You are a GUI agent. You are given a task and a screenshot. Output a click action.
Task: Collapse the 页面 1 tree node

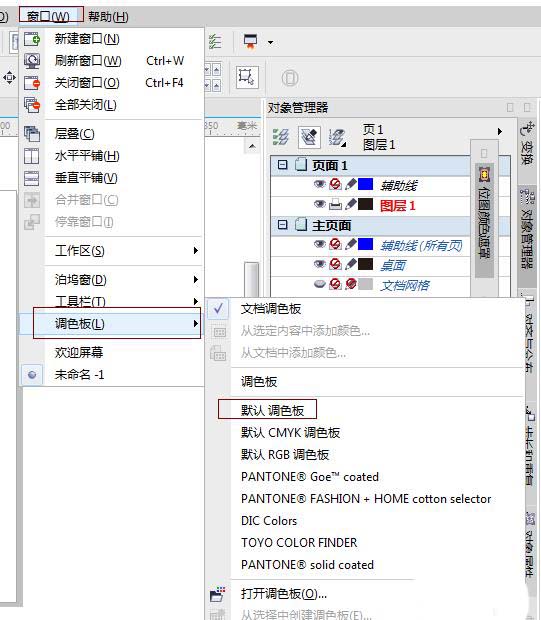tap(282, 164)
